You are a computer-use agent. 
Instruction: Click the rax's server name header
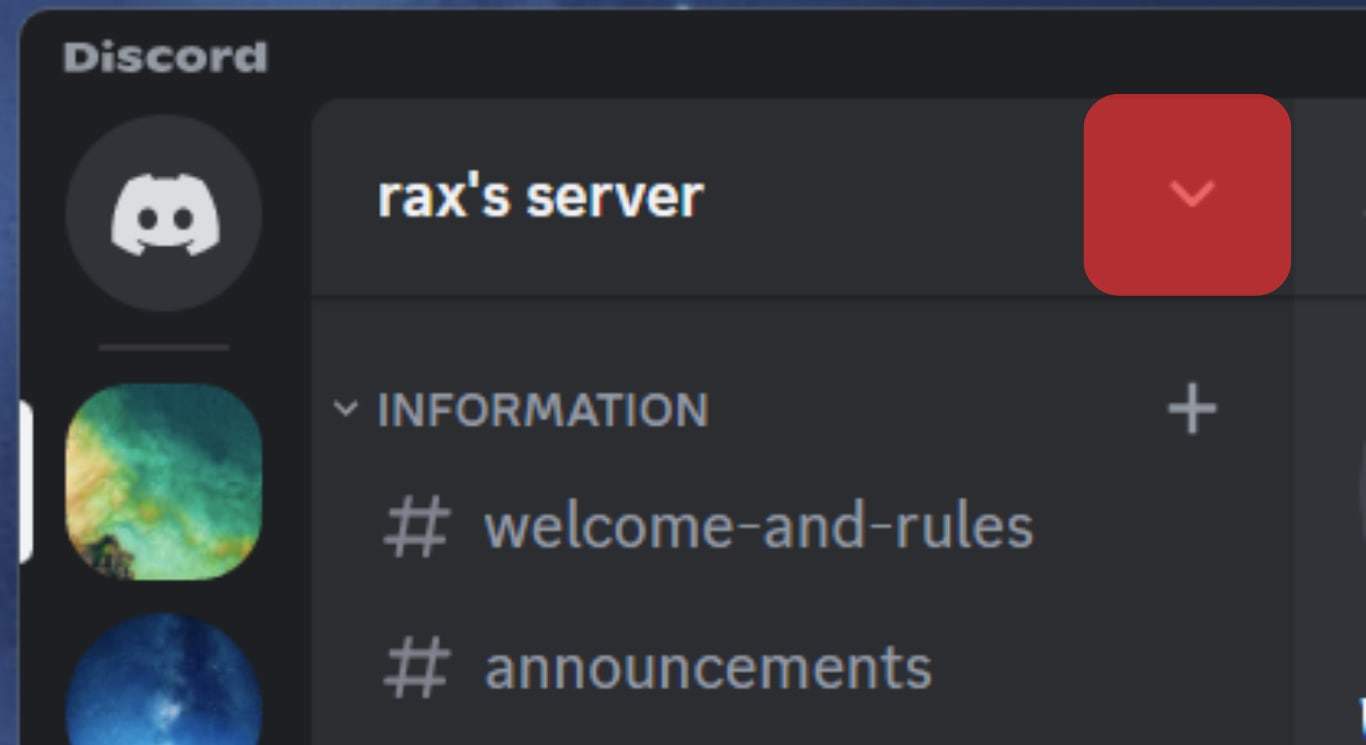(x=540, y=196)
